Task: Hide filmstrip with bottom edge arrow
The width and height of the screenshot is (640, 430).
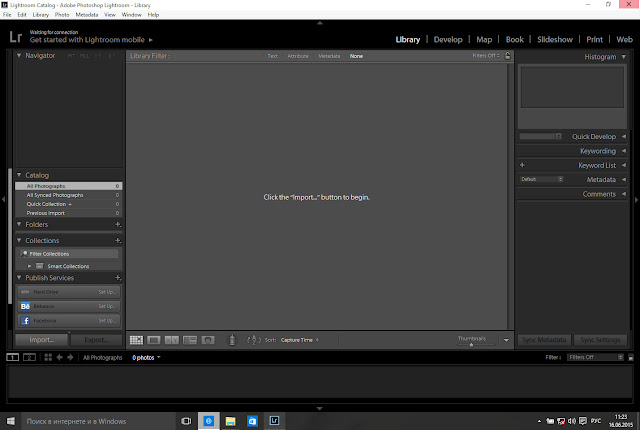Action: point(320,408)
